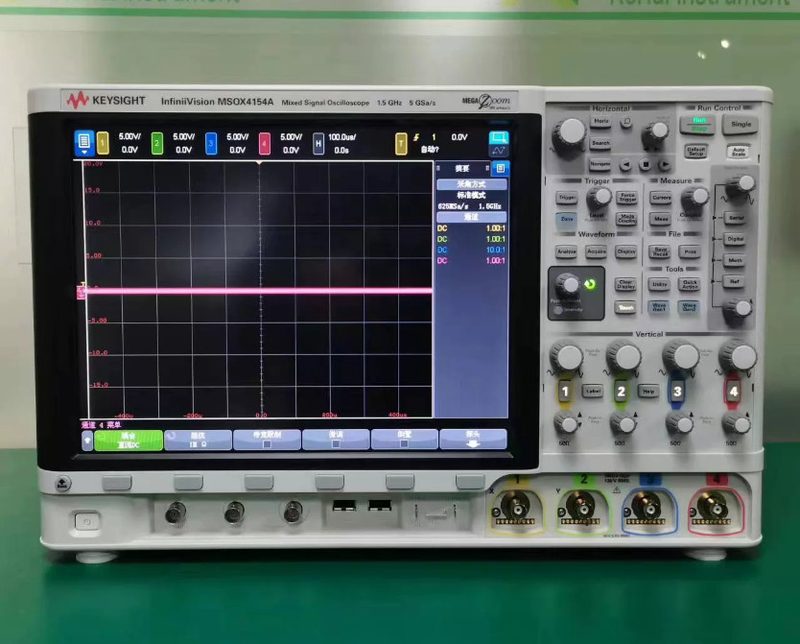Push the Search key
Screen dimensions: 800x644
click(601, 143)
